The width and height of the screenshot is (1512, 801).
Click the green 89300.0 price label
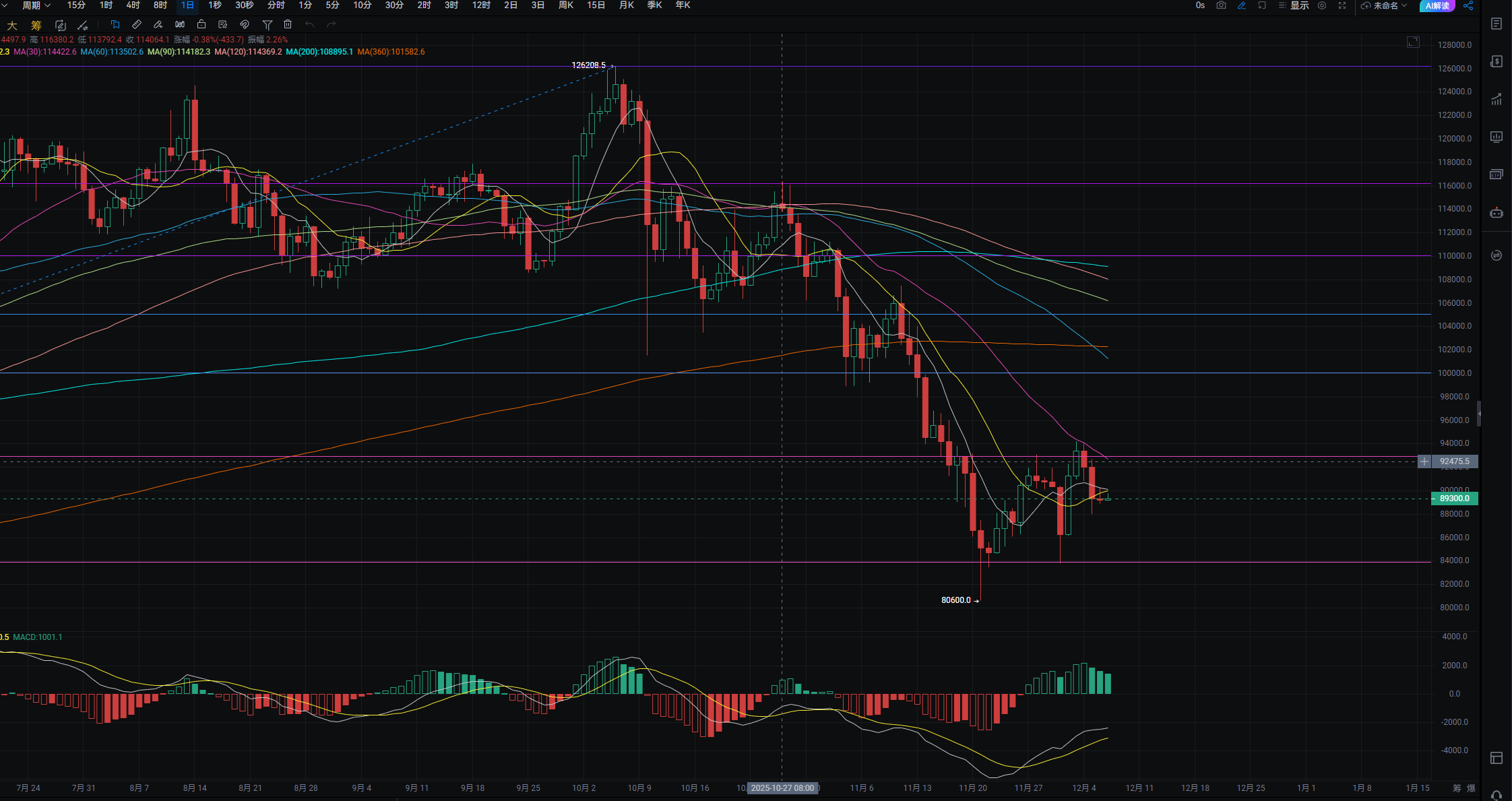1454,499
